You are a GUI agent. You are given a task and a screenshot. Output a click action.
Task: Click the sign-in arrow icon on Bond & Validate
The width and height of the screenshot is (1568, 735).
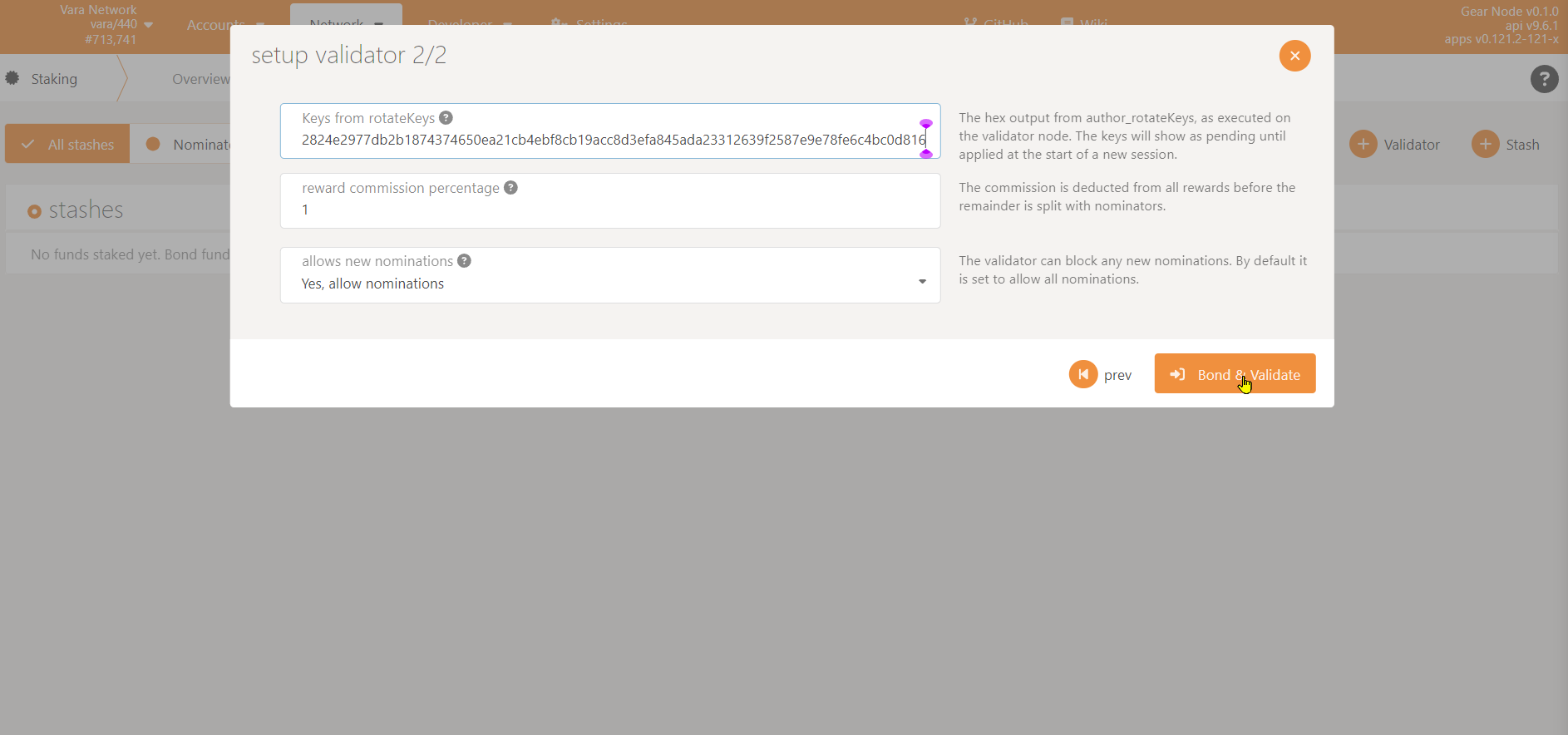click(1177, 375)
